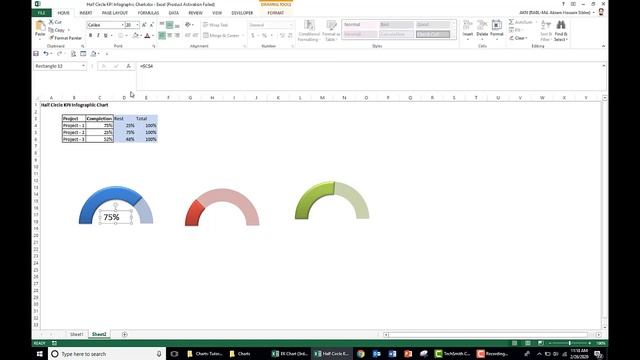640x360 pixels.
Task: Click the Percent Style icon
Action: tap(264, 36)
